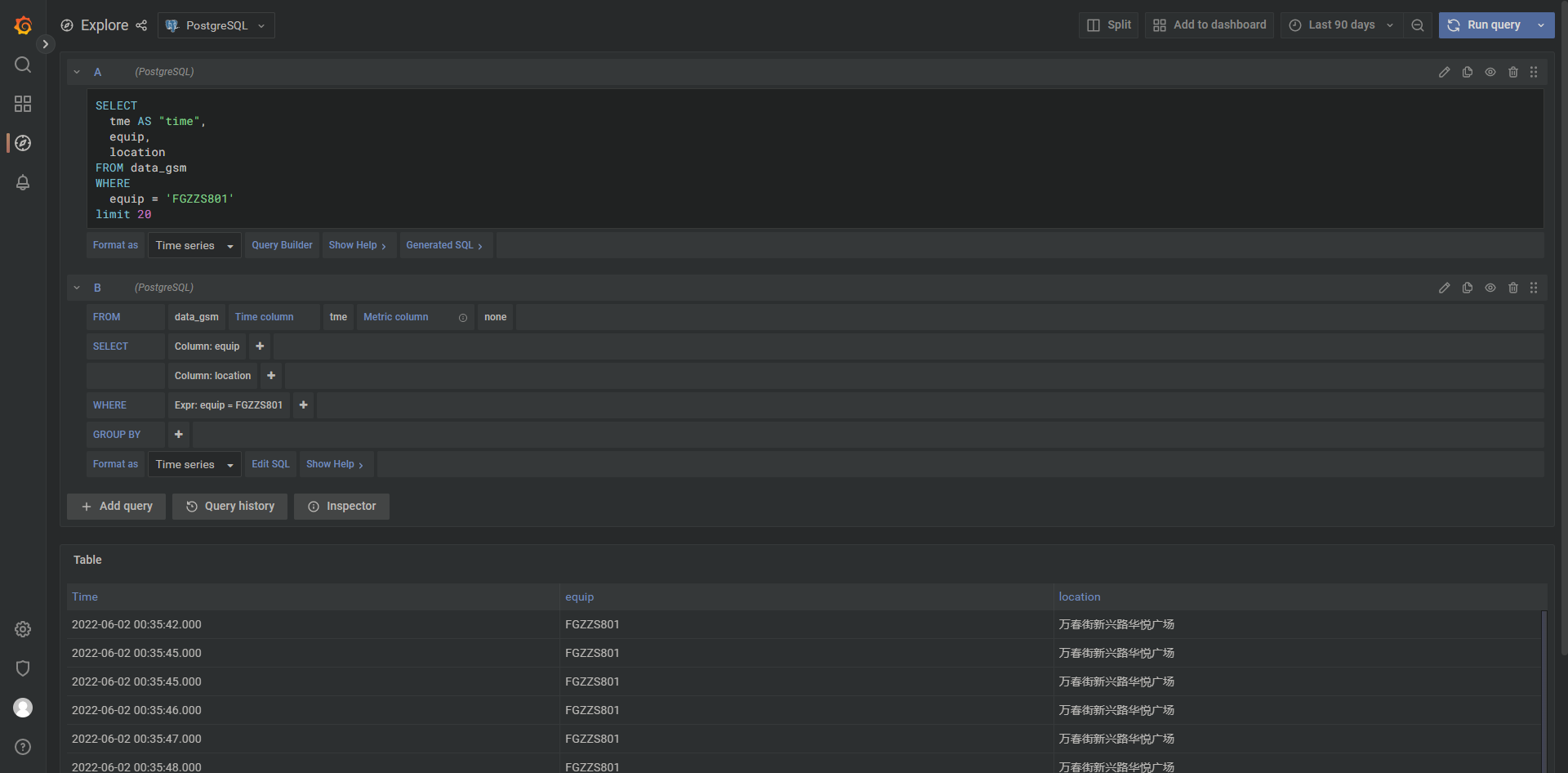Click the Split button
Image resolution: width=1568 pixels, height=773 pixels.
(1108, 25)
